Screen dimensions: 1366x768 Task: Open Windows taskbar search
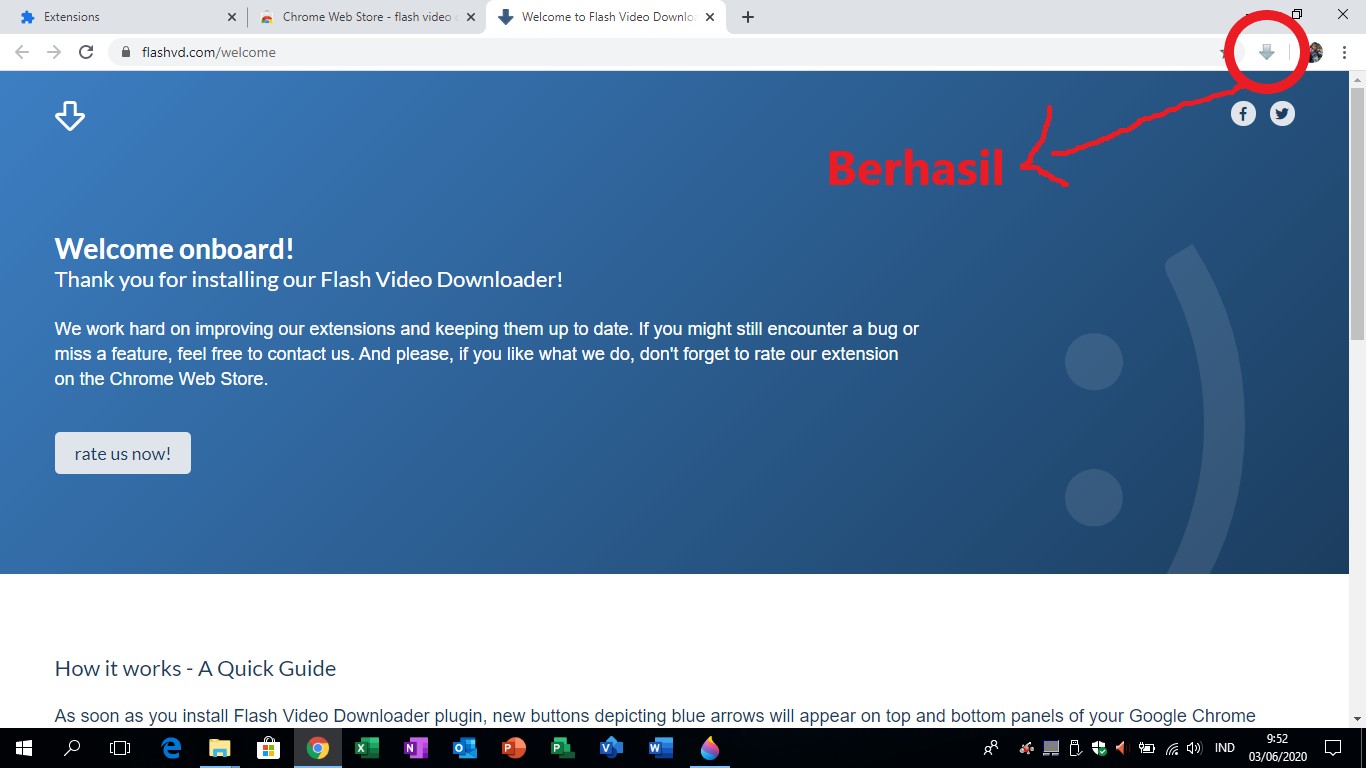[x=72, y=748]
